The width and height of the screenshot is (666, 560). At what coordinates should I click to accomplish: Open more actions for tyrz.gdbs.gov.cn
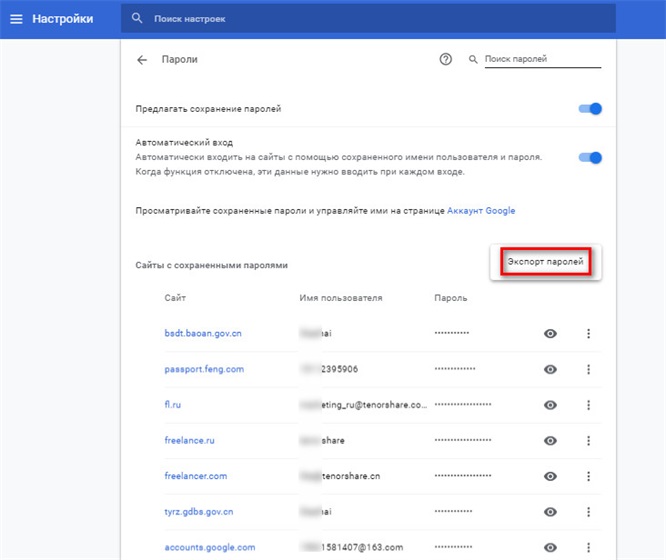(x=588, y=512)
